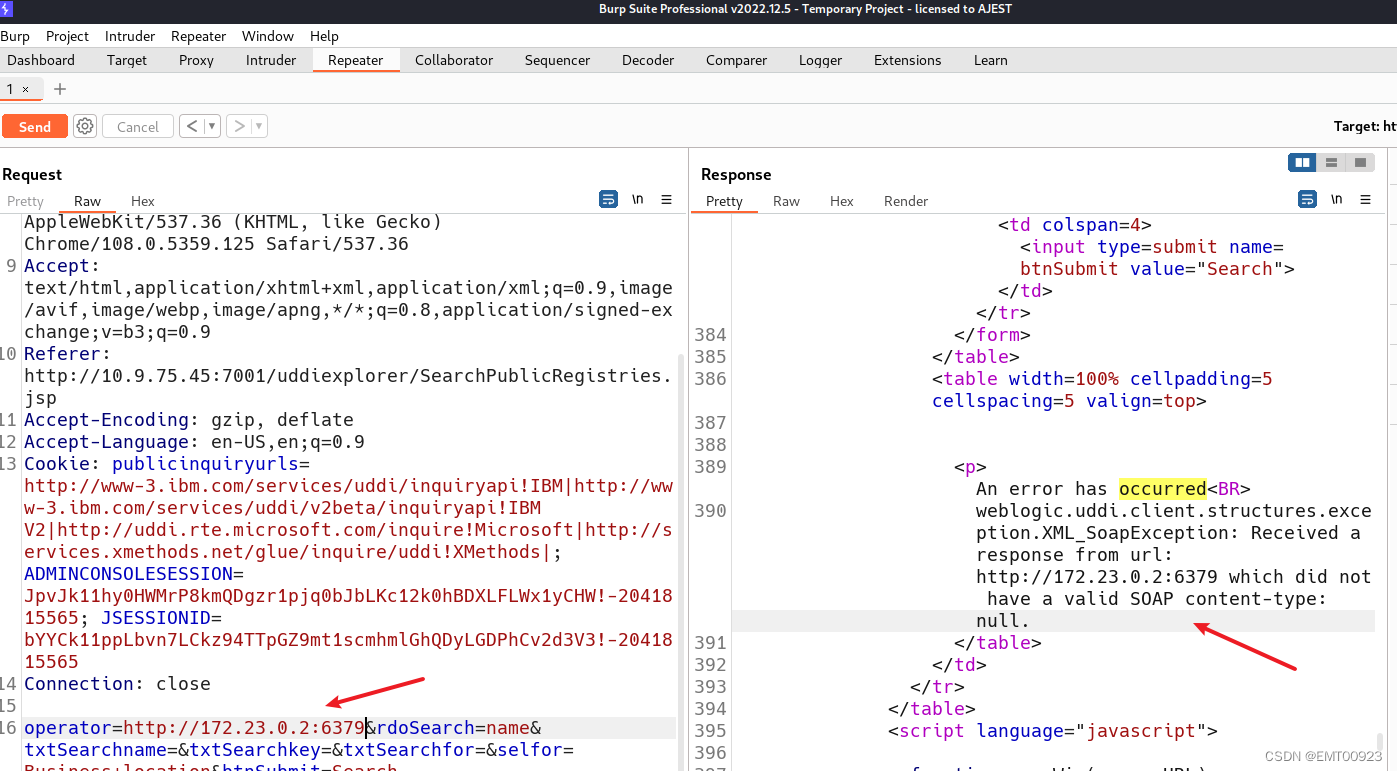Select request Hex view

[143, 201]
